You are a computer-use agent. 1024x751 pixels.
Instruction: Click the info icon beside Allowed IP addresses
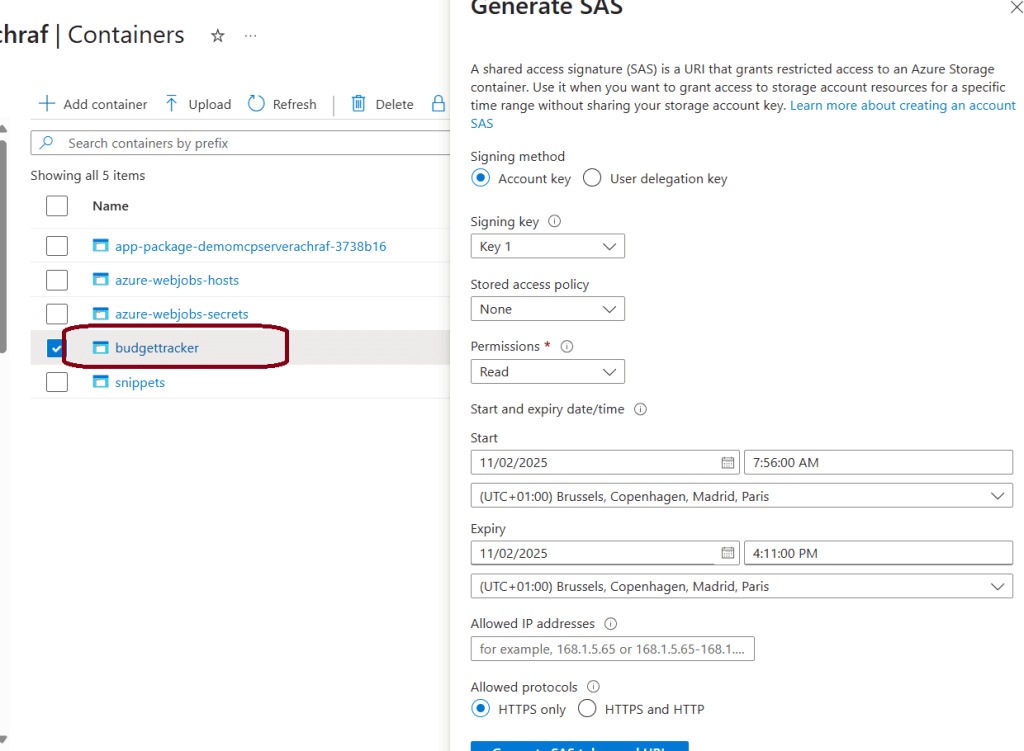(611, 624)
